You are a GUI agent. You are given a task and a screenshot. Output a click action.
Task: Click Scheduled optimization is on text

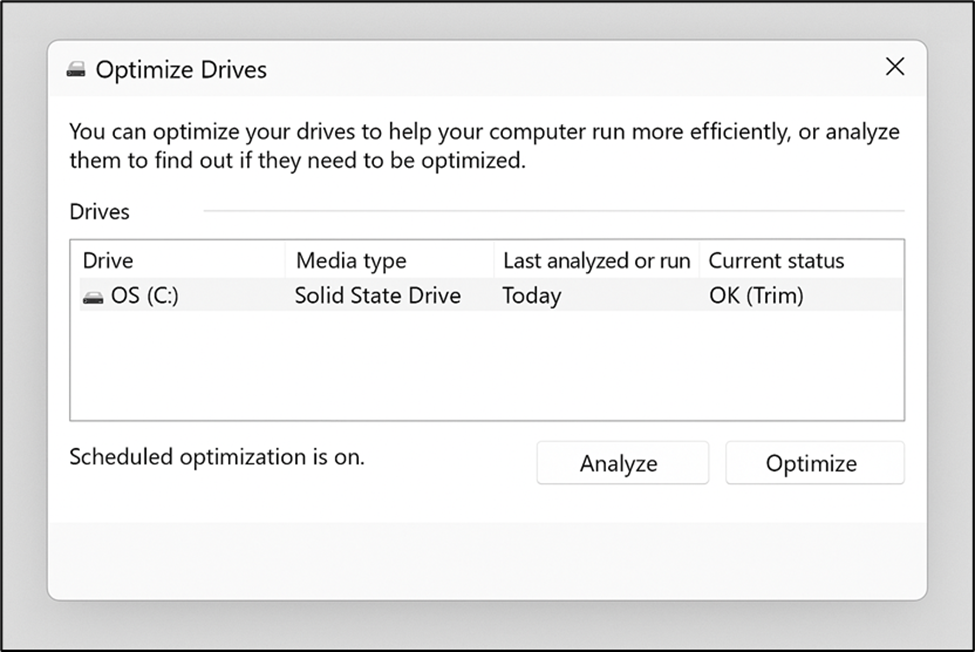(x=216, y=457)
